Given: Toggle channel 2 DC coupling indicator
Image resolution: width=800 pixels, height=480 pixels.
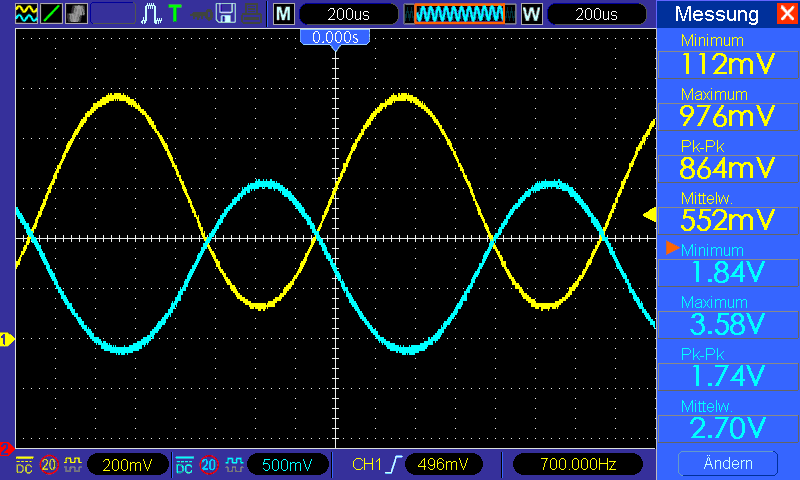Looking at the screenshot, I should click(x=185, y=464).
